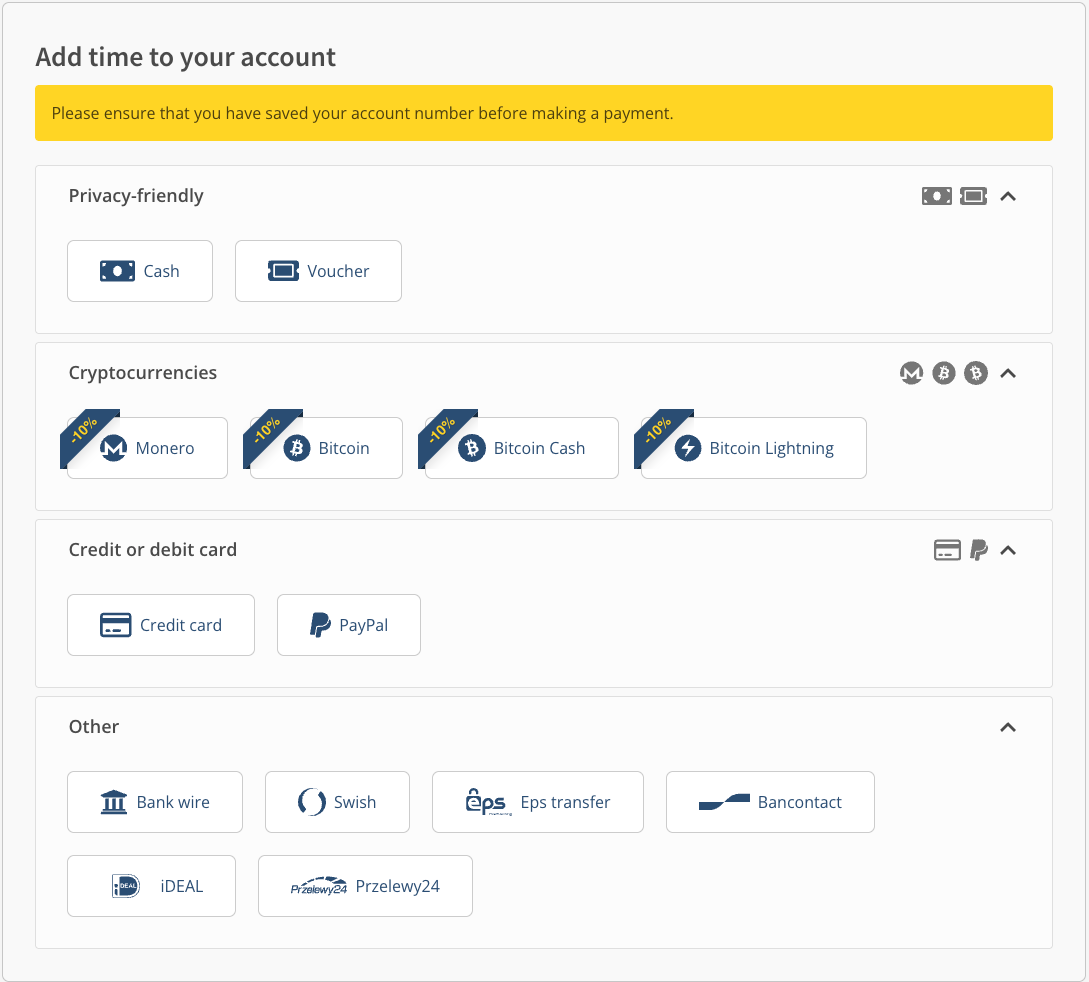Choose Cash payment option
The image size is (1089, 982).
click(x=140, y=271)
